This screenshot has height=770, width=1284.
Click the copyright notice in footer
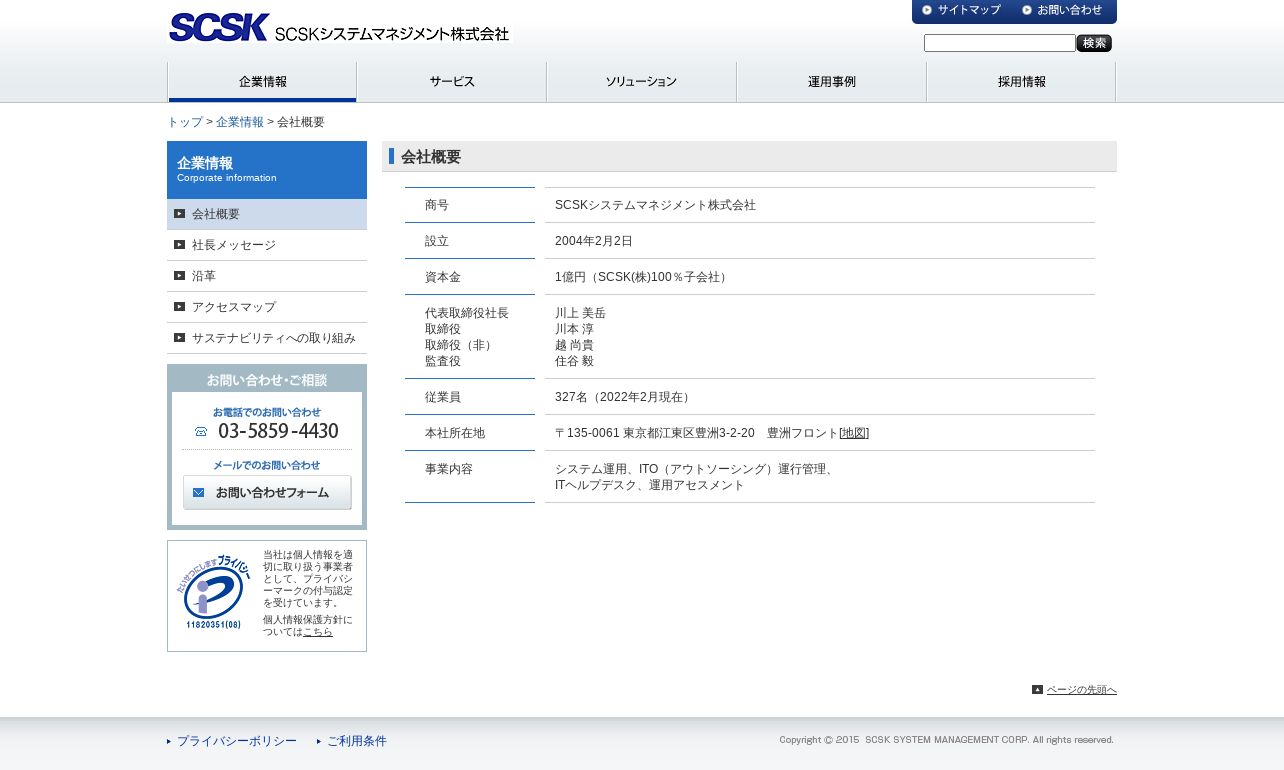[946, 740]
